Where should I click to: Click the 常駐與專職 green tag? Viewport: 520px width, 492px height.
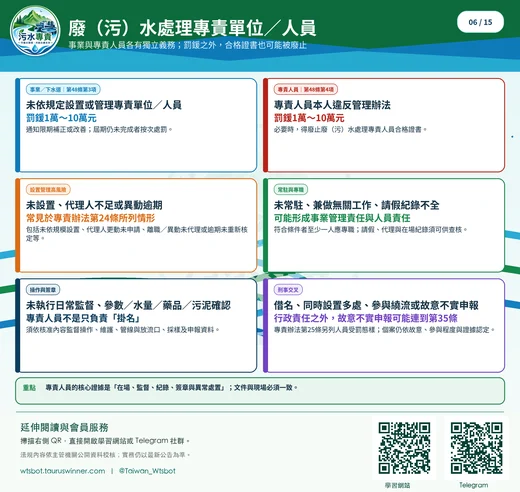click(291, 190)
